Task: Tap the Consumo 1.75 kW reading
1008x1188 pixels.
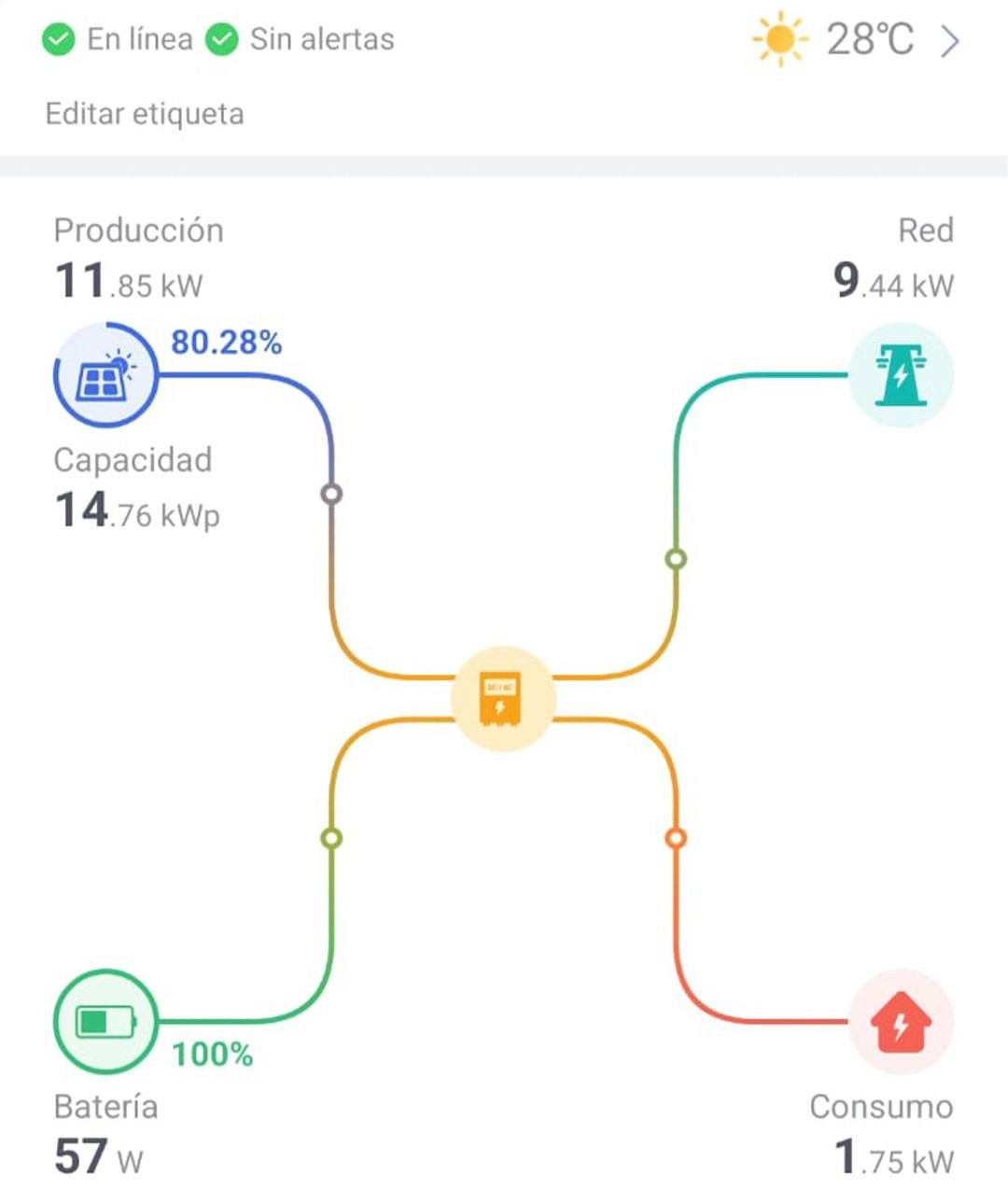Action: coord(881,1133)
